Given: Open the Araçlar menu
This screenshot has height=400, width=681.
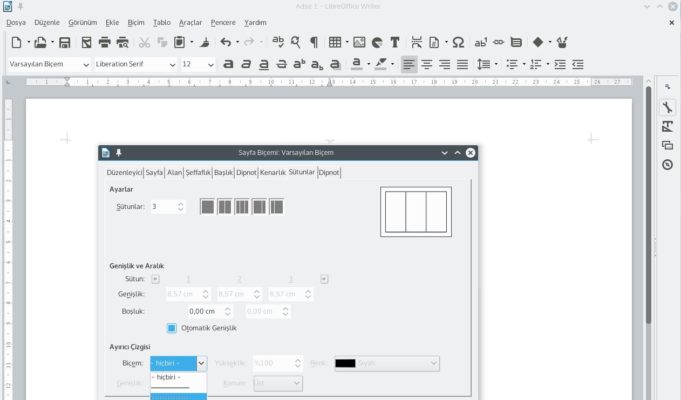Looking at the screenshot, I should click(190, 22).
